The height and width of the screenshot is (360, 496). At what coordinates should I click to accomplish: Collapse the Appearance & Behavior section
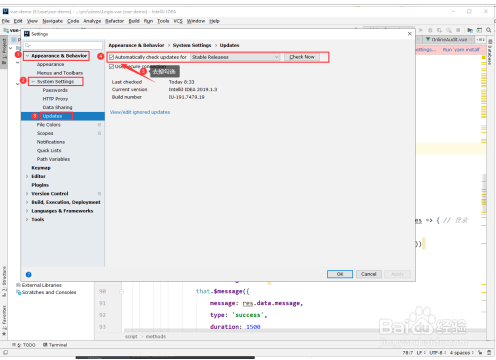click(x=27, y=56)
